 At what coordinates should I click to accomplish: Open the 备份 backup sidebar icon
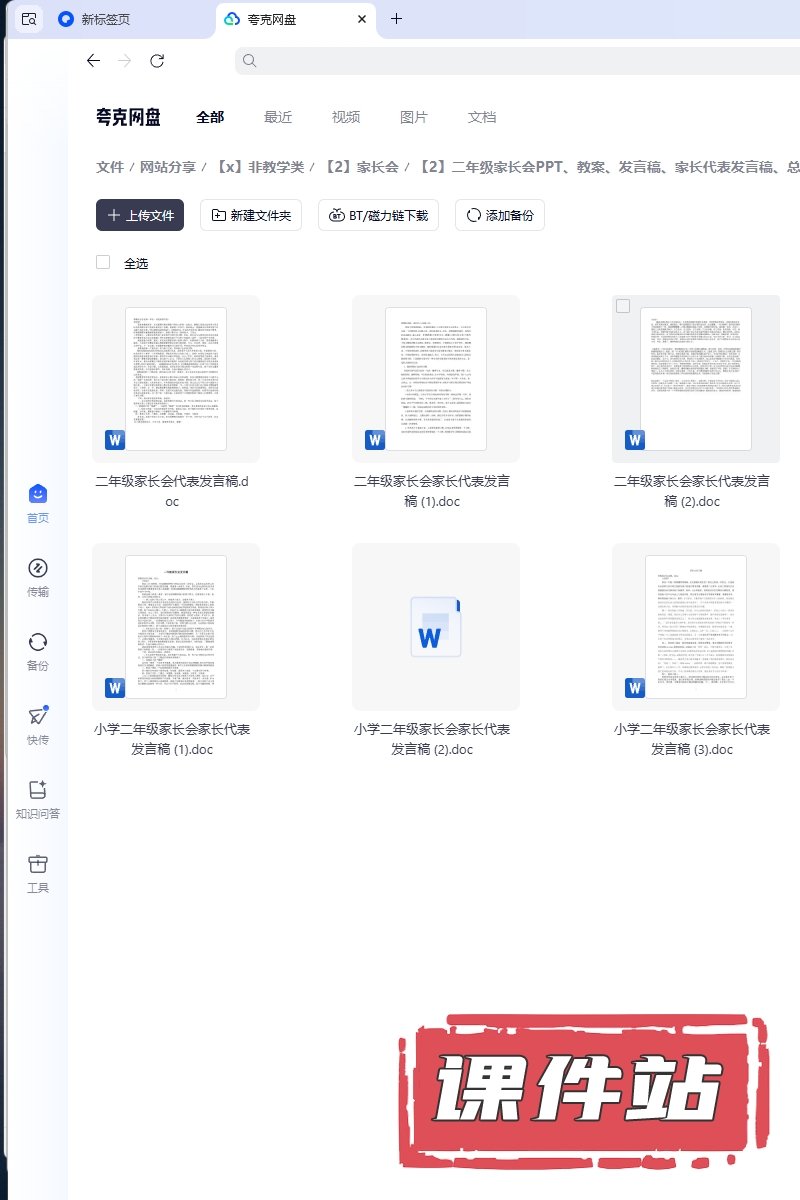(x=37, y=643)
